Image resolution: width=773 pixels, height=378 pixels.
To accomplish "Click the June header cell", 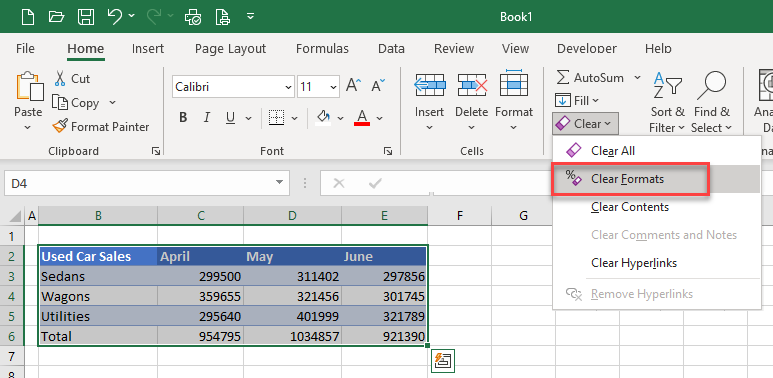I will click(x=384, y=256).
